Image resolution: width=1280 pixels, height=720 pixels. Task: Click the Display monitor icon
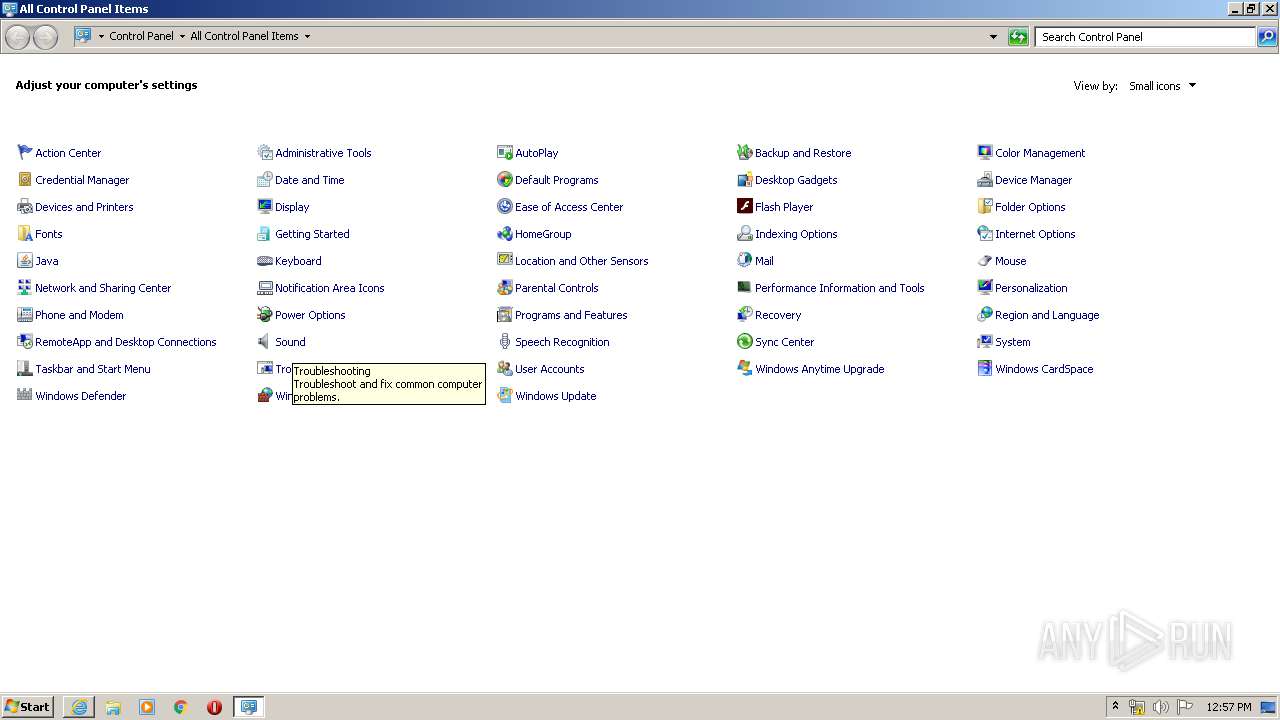[265, 207]
